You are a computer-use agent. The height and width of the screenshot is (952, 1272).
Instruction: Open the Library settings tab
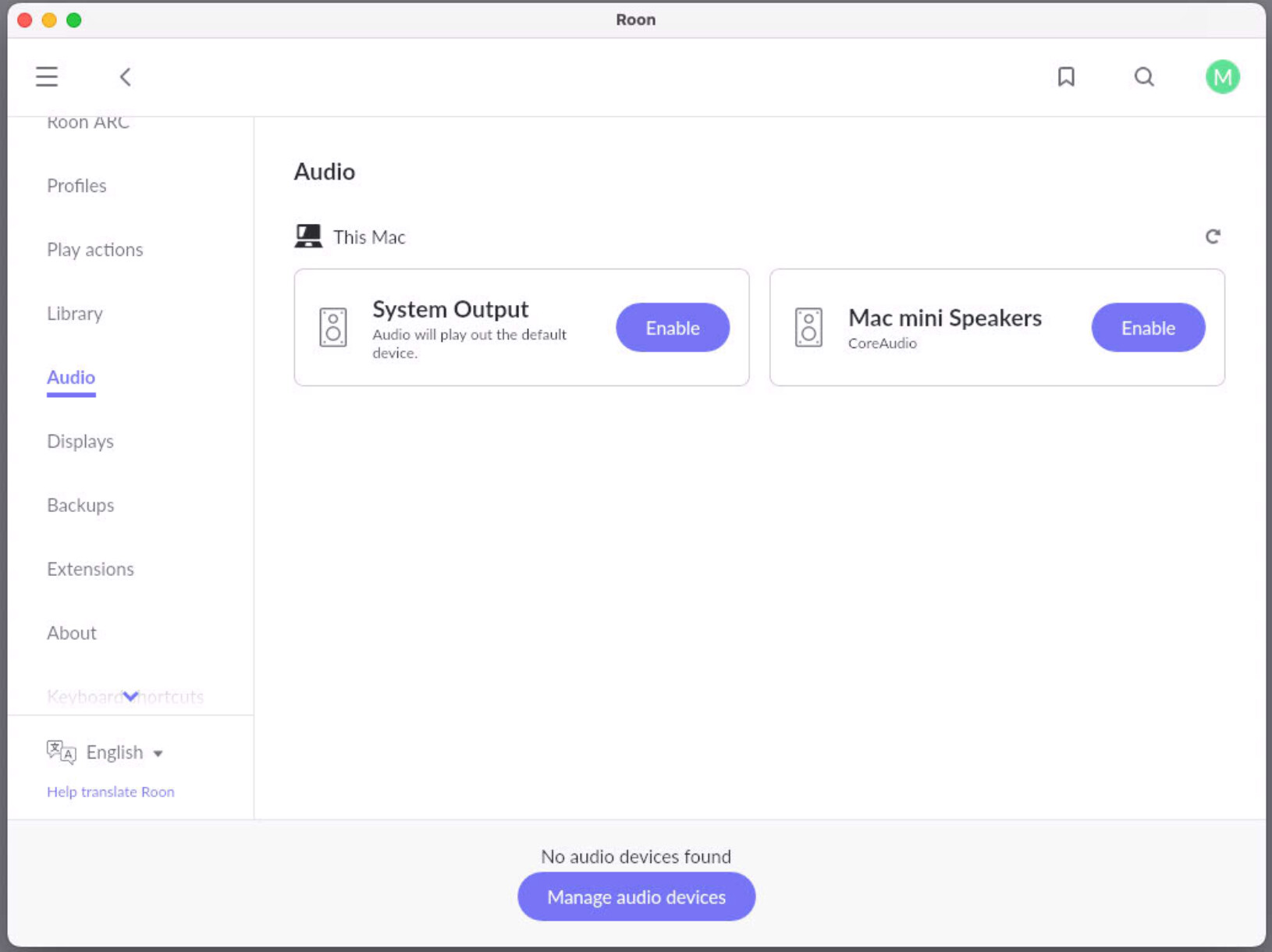click(75, 314)
